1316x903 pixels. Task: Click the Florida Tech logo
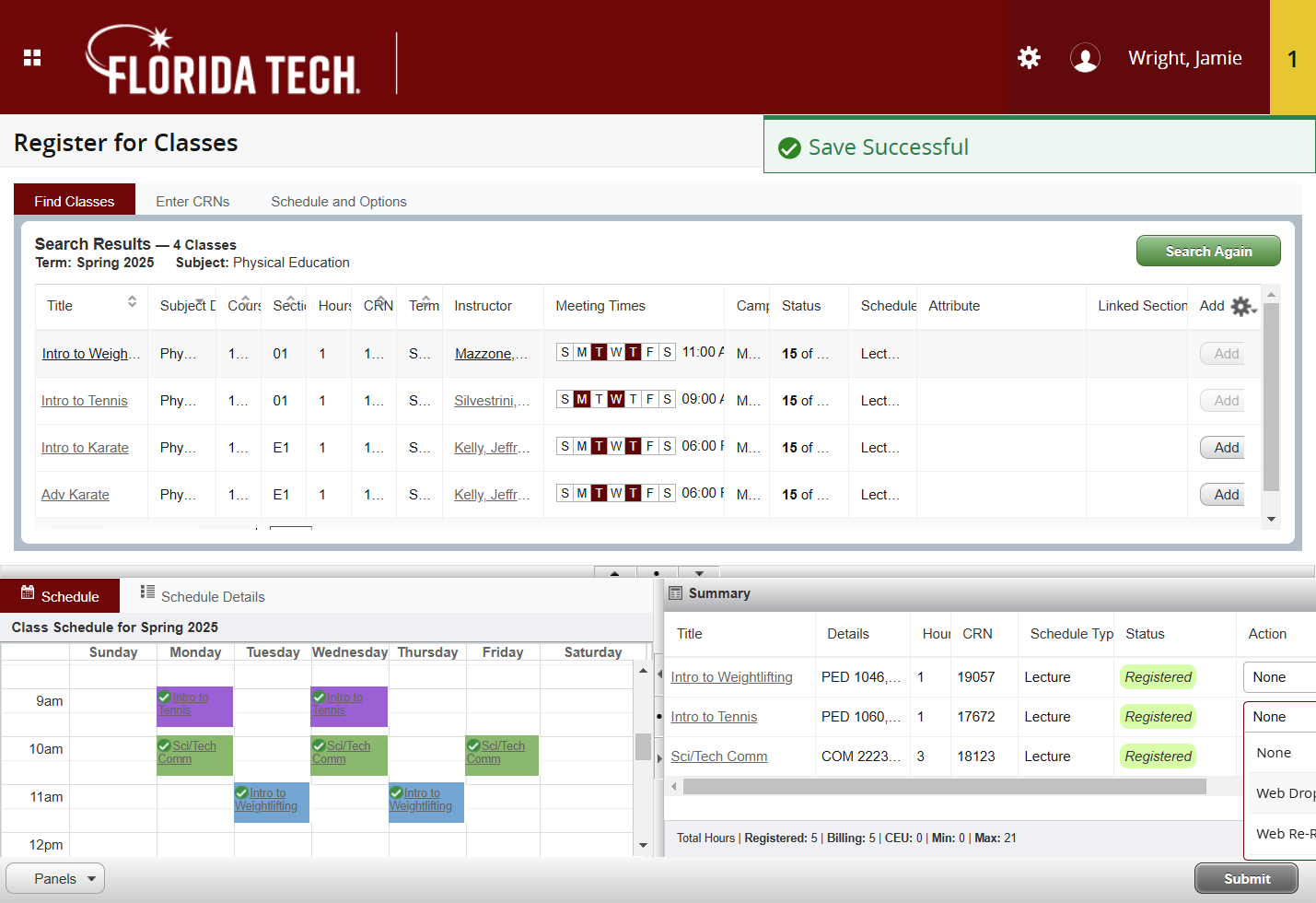tap(223, 60)
